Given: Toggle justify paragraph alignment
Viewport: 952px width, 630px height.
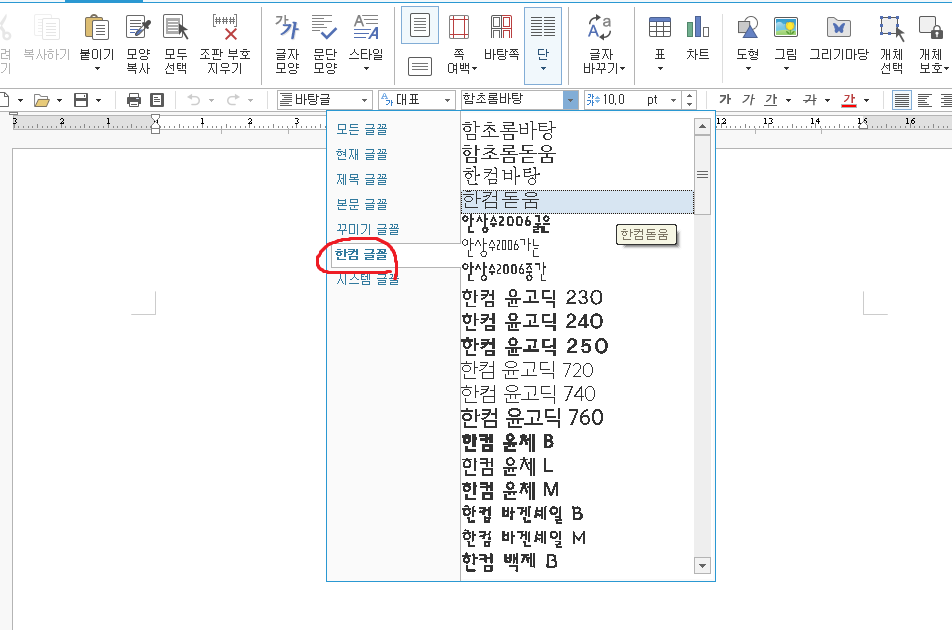Looking at the screenshot, I should [x=902, y=100].
